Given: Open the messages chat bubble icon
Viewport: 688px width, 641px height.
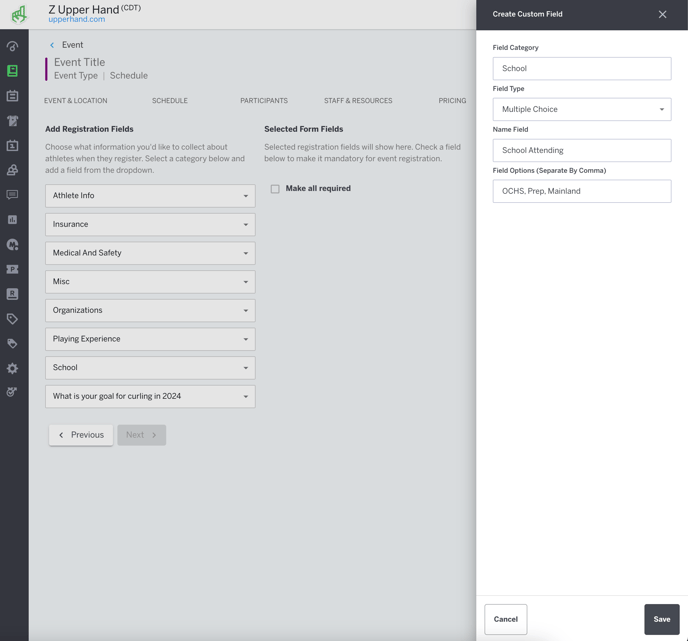Looking at the screenshot, I should [x=12, y=194].
